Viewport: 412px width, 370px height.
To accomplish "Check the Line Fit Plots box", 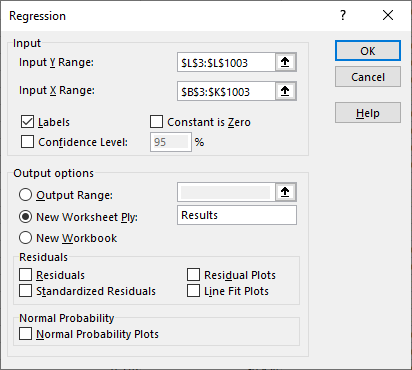I will [193, 291].
